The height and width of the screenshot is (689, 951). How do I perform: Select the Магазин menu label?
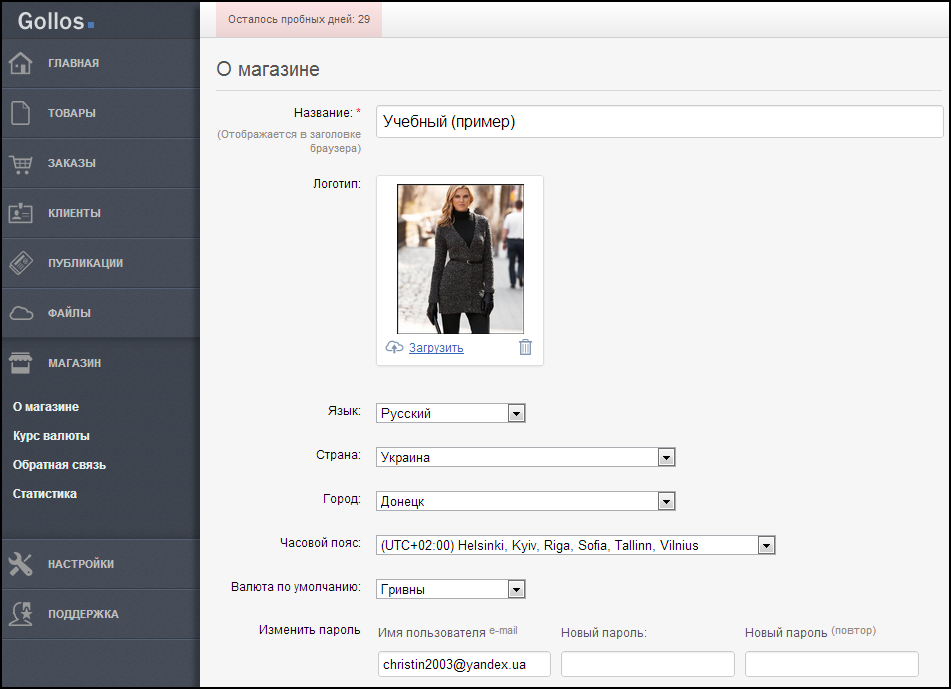[x=75, y=363]
